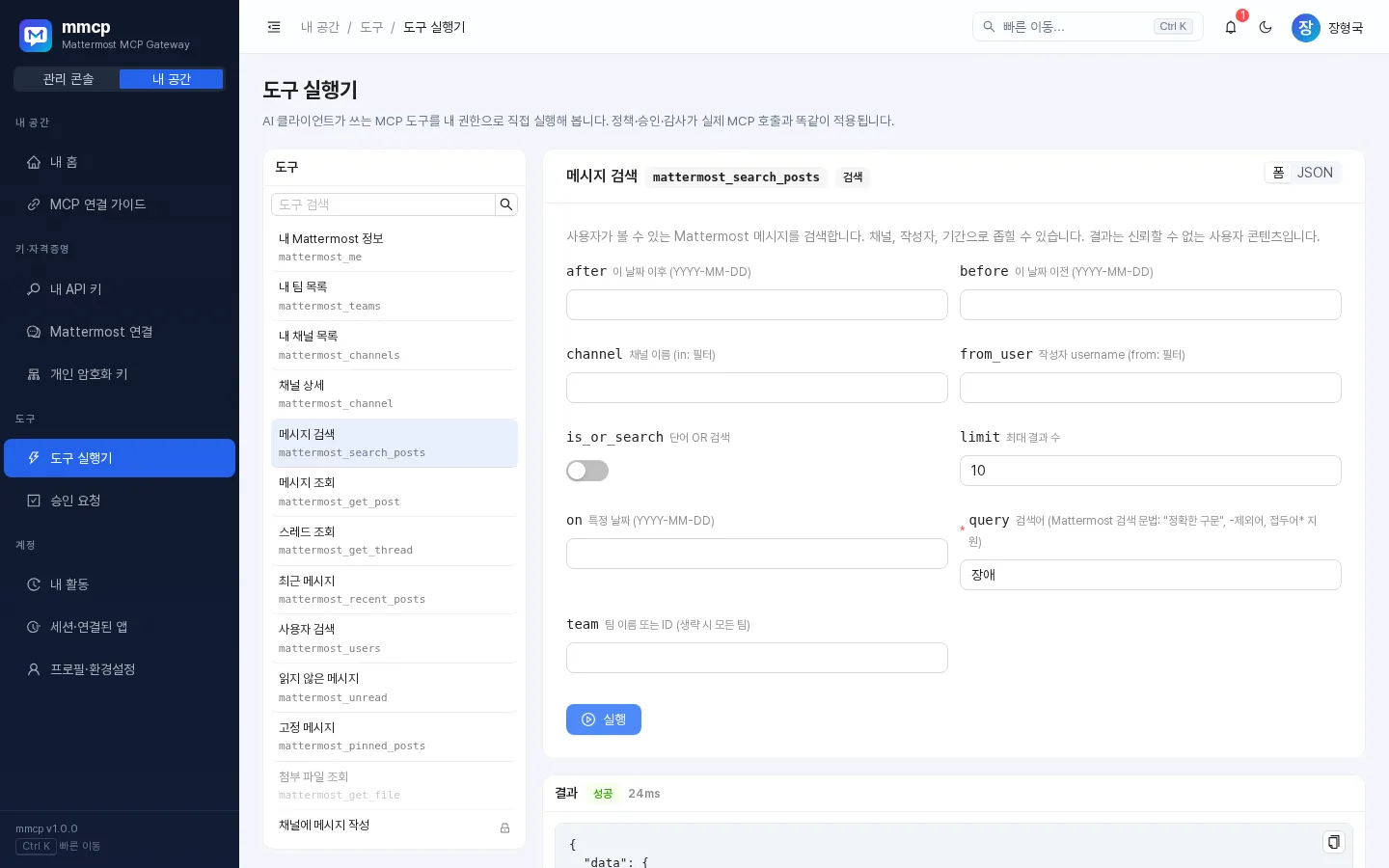The image size is (1389, 868).
Task: Click the MCP 연결 가이드 link icon
Action: pos(34,204)
